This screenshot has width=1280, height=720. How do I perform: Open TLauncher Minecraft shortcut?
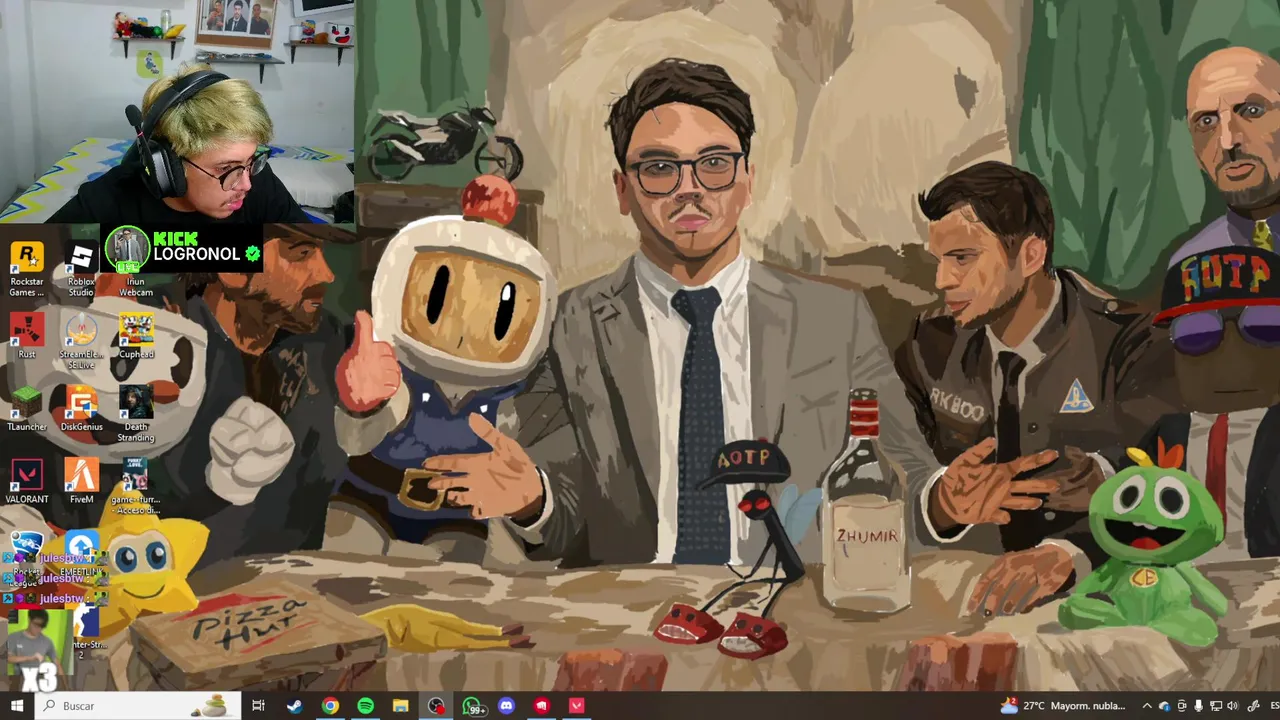[27, 408]
